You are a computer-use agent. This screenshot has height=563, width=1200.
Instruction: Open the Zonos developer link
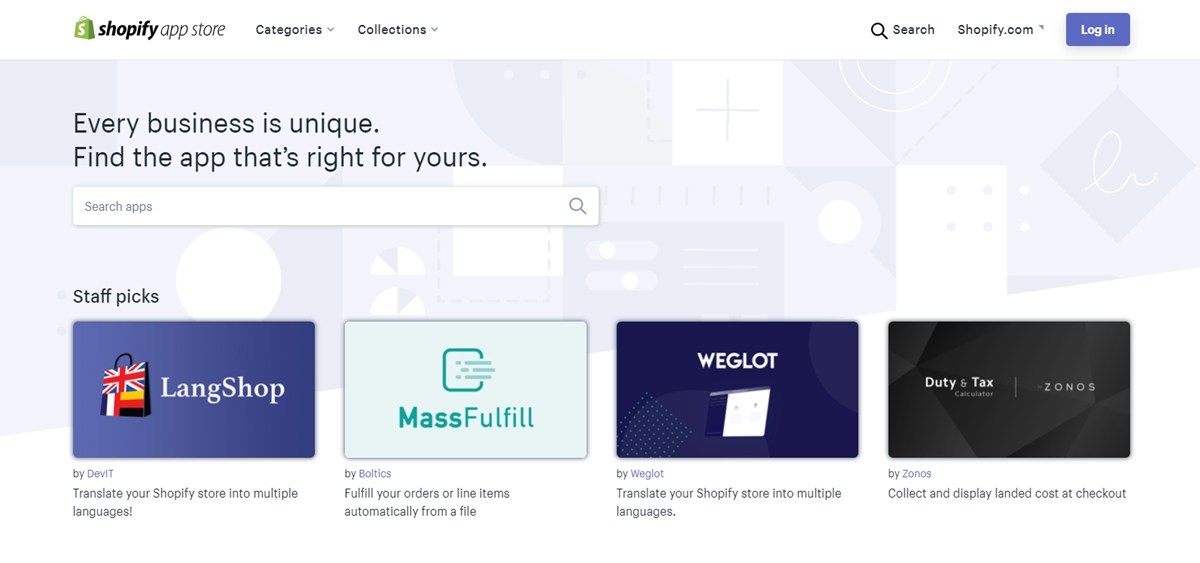click(917, 474)
